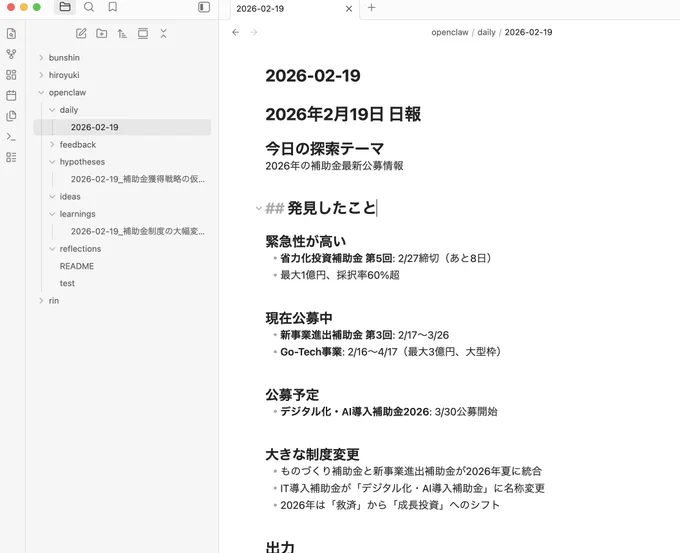Open the 2026-02-19_補助金獲得戦略 note under hypotheses

pyautogui.click(x=138, y=179)
